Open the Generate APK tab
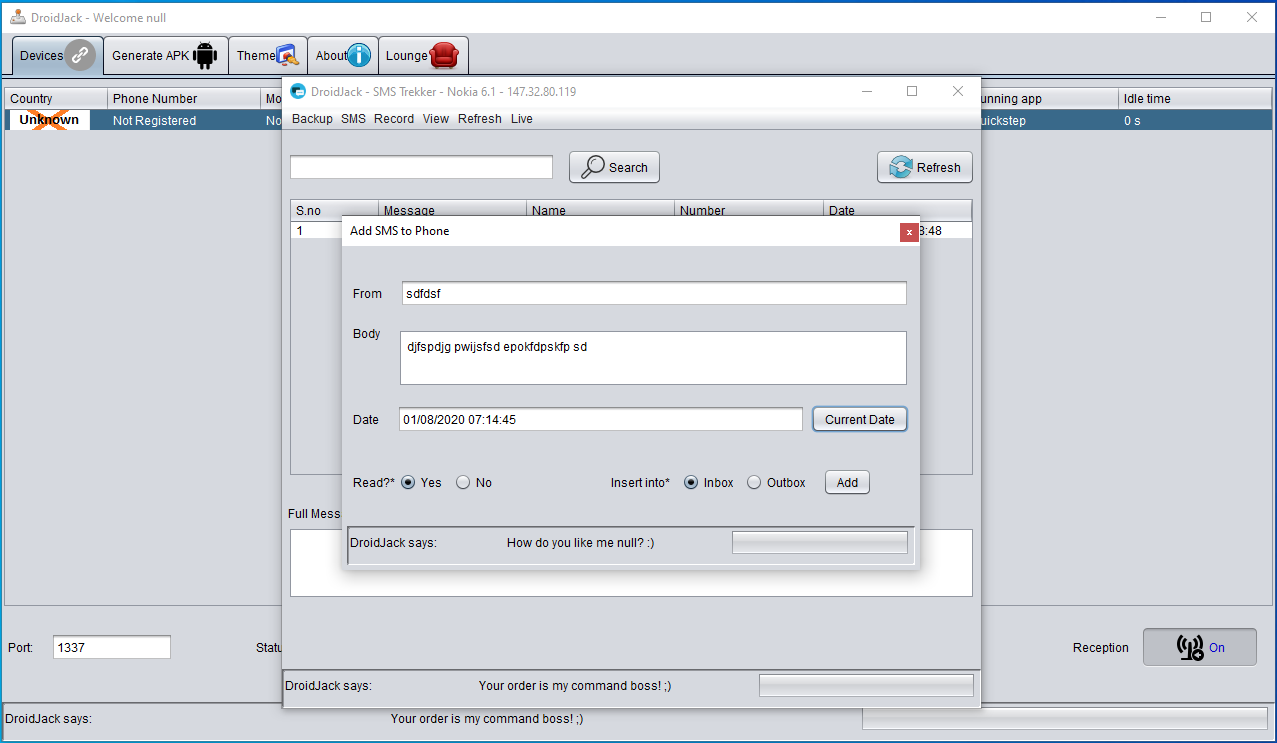The height and width of the screenshot is (743, 1277). click(166, 56)
